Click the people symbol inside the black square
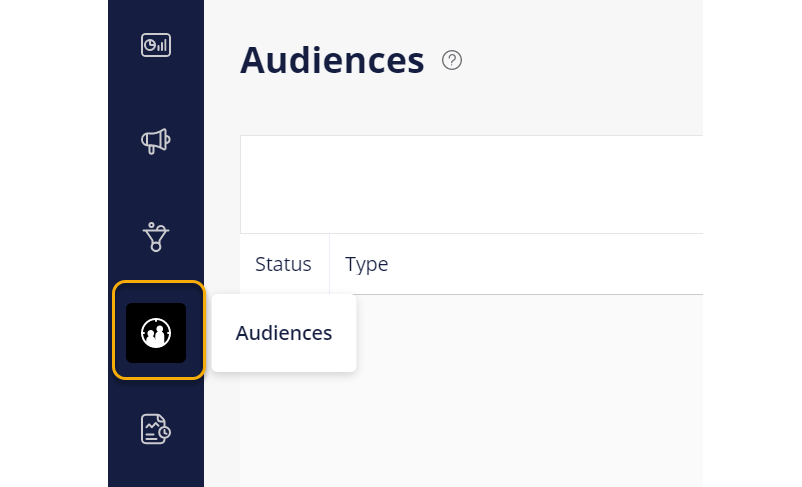The width and height of the screenshot is (802, 487). pyautogui.click(x=156, y=334)
